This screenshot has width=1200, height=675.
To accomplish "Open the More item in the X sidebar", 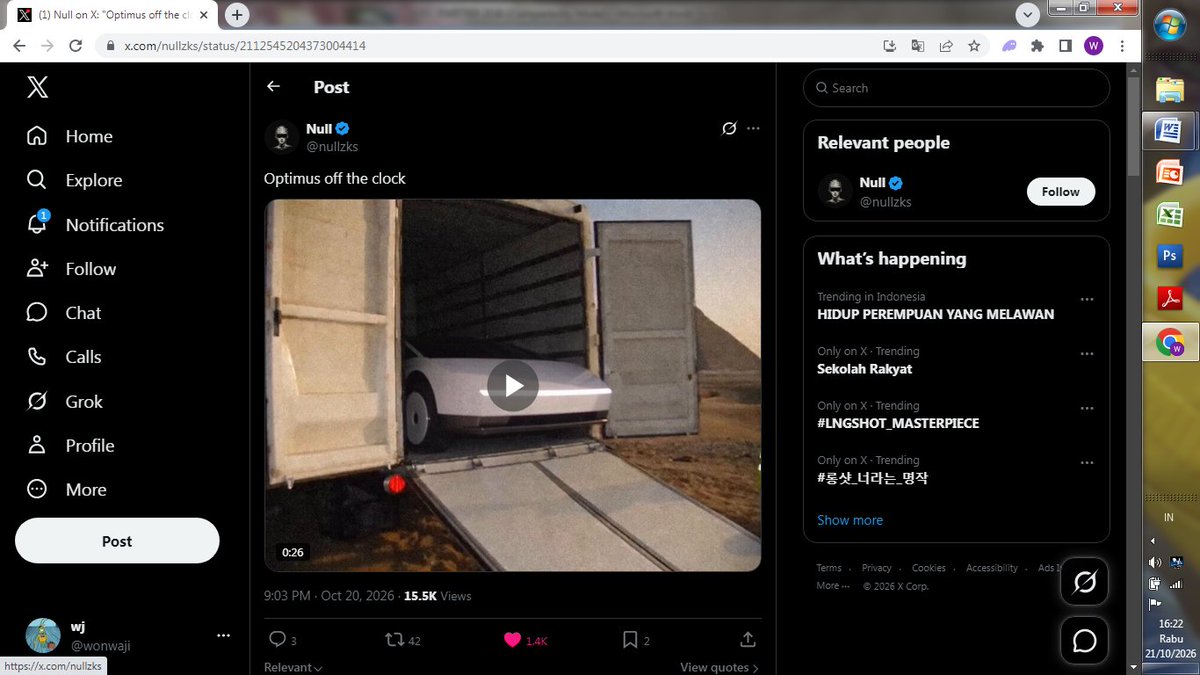I will click(66, 490).
